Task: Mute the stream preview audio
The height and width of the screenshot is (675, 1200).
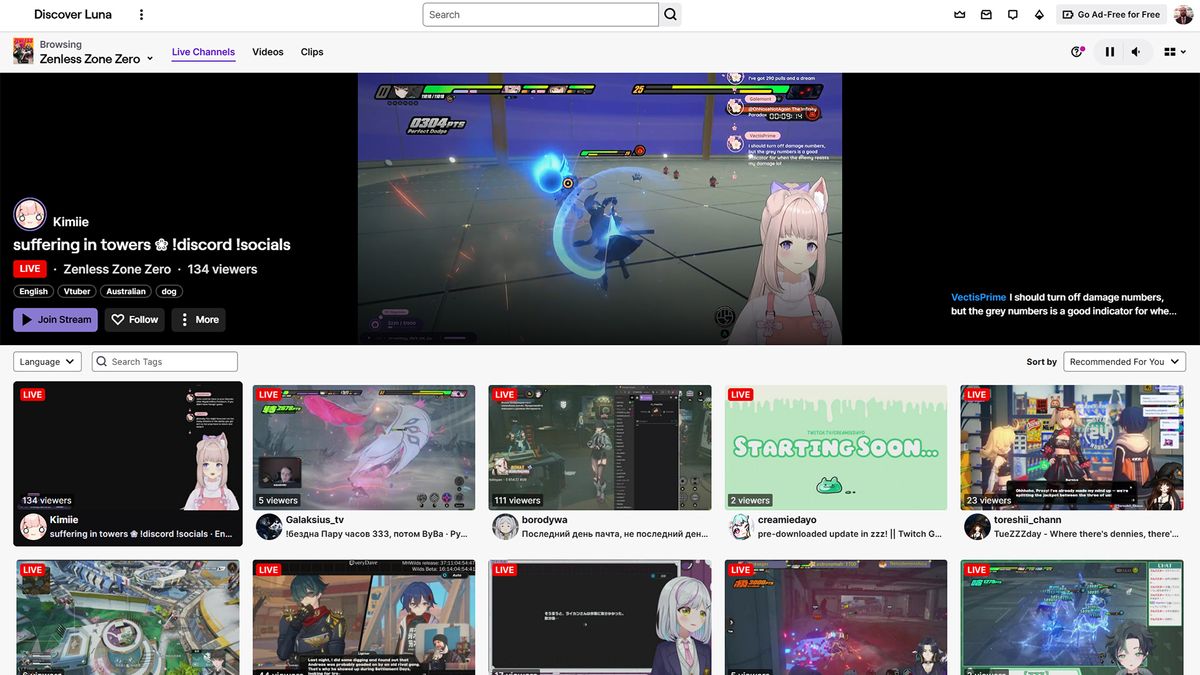Action: [x=1134, y=51]
